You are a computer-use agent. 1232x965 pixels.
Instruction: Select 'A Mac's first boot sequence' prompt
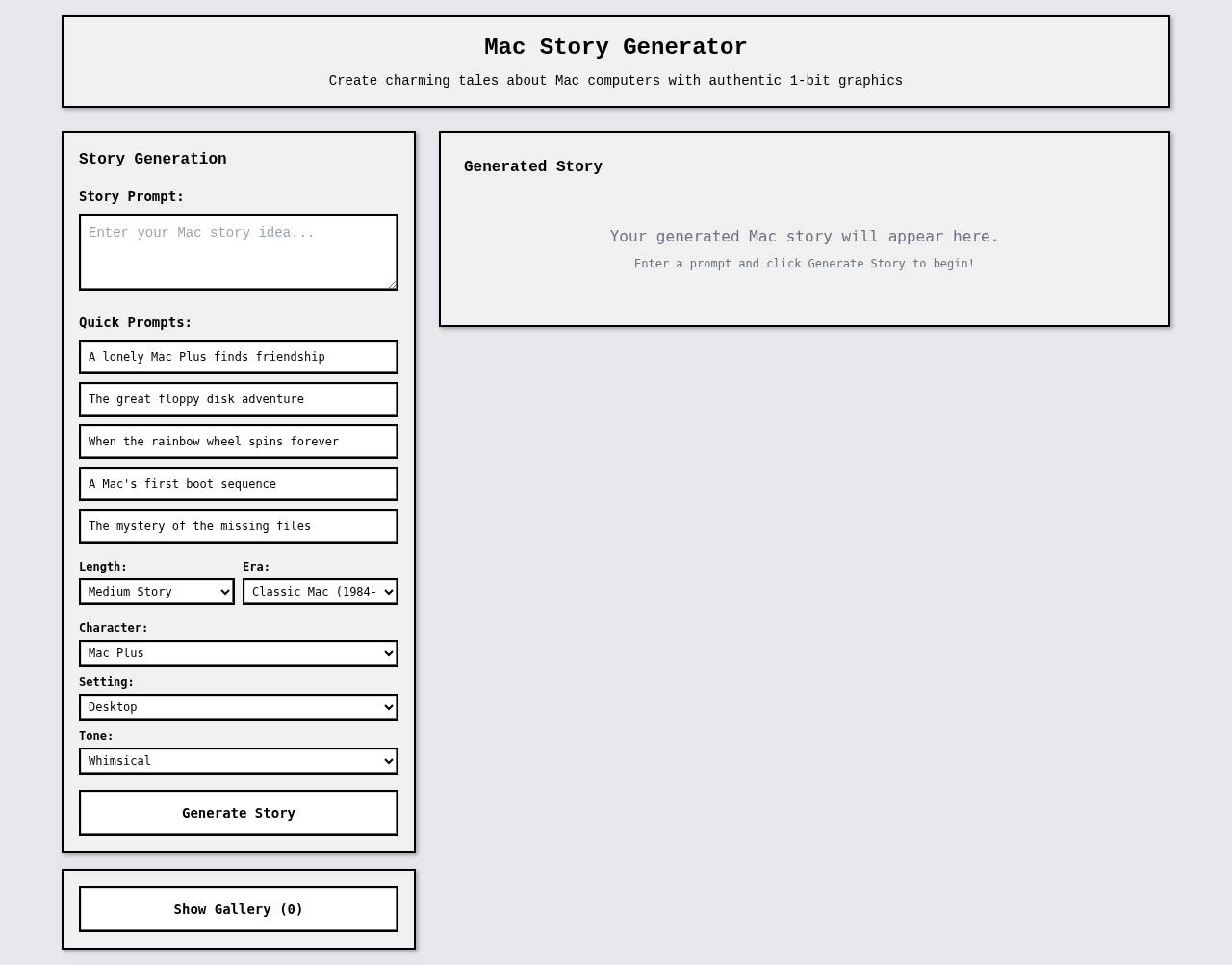(x=238, y=483)
